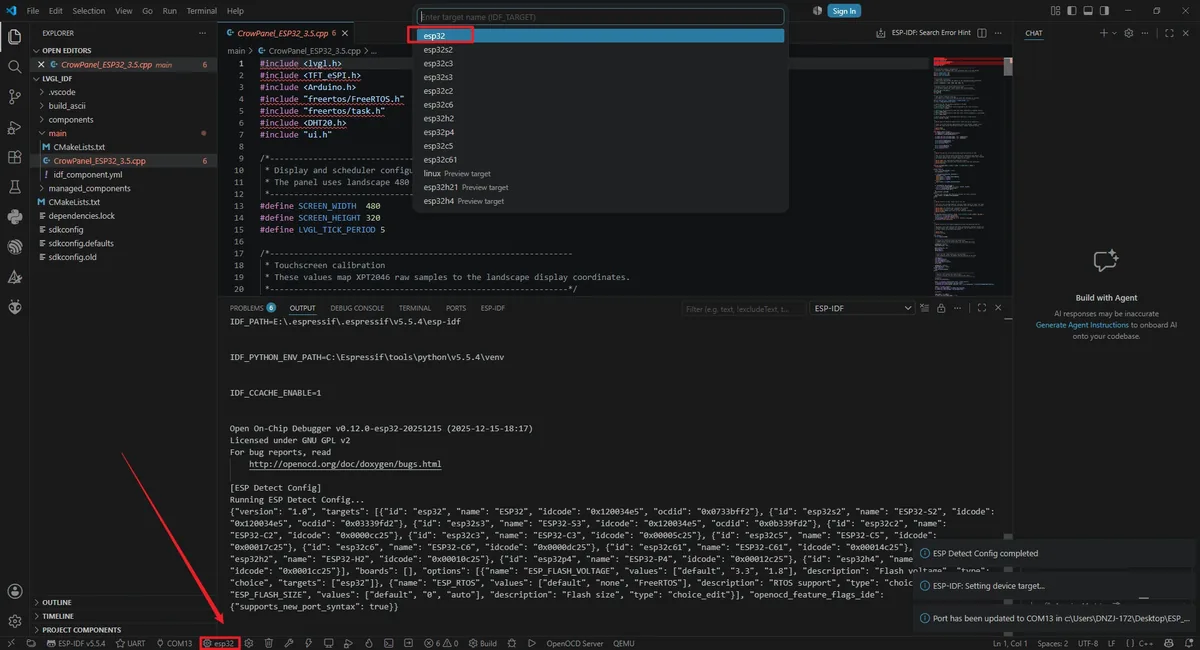
Task: Open SDK configuration gear in status bar
Action: coord(249,643)
